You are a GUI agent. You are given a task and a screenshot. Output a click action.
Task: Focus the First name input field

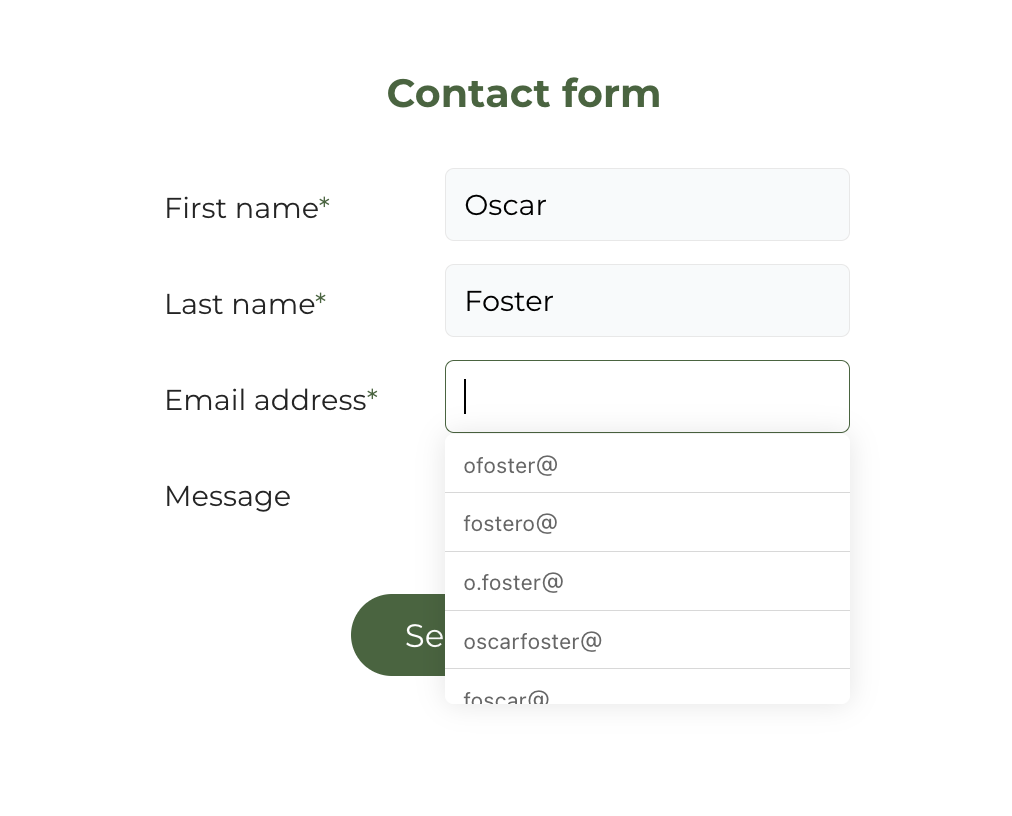(x=647, y=205)
